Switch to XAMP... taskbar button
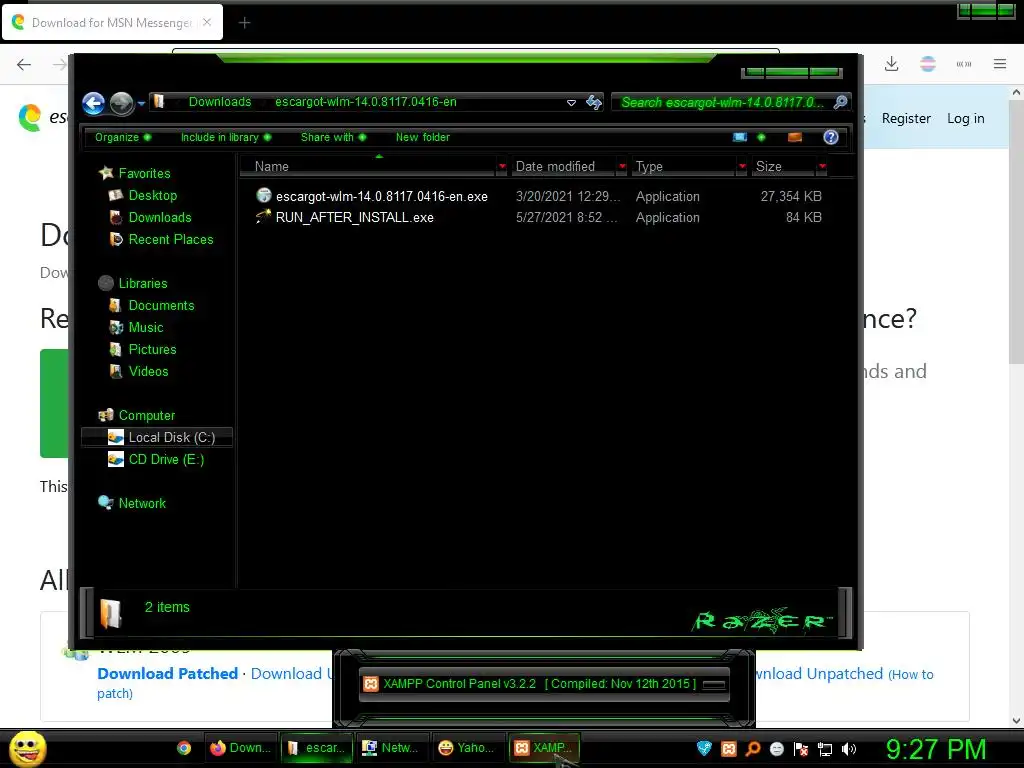The image size is (1024, 768). [x=543, y=748]
